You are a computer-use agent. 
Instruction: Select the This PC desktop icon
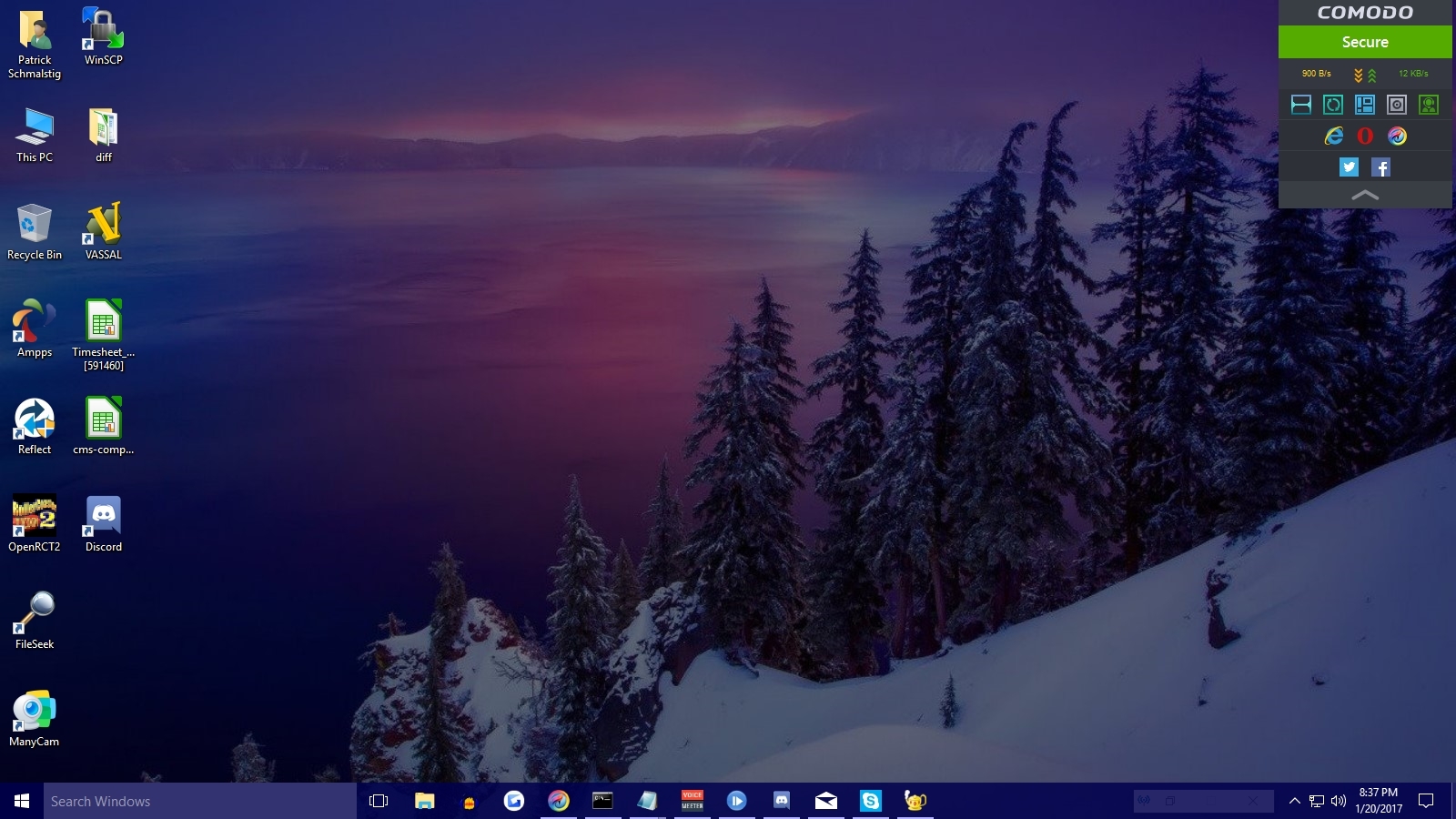(35, 135)
